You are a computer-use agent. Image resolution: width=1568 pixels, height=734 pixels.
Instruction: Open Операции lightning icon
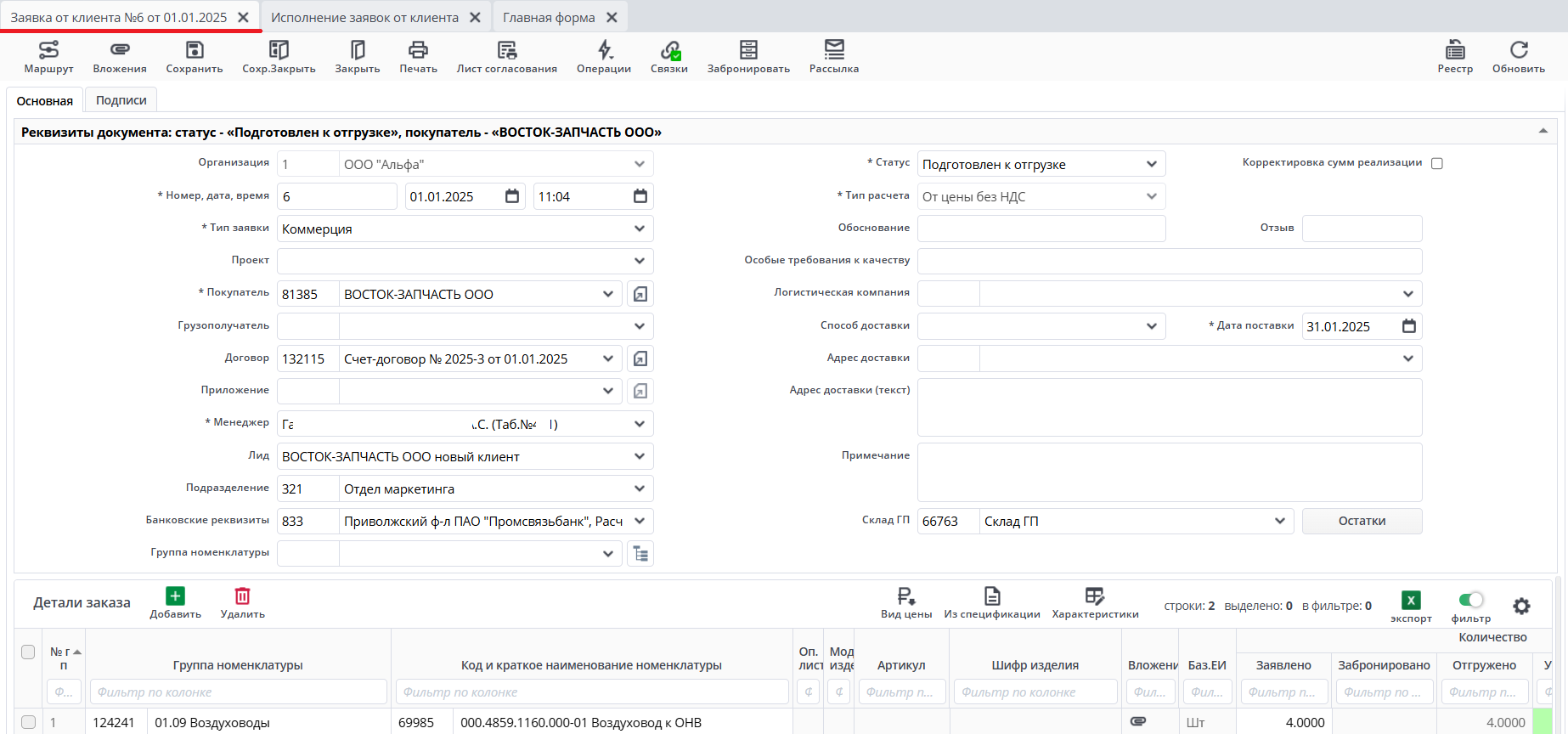click(x=604, y=56)
